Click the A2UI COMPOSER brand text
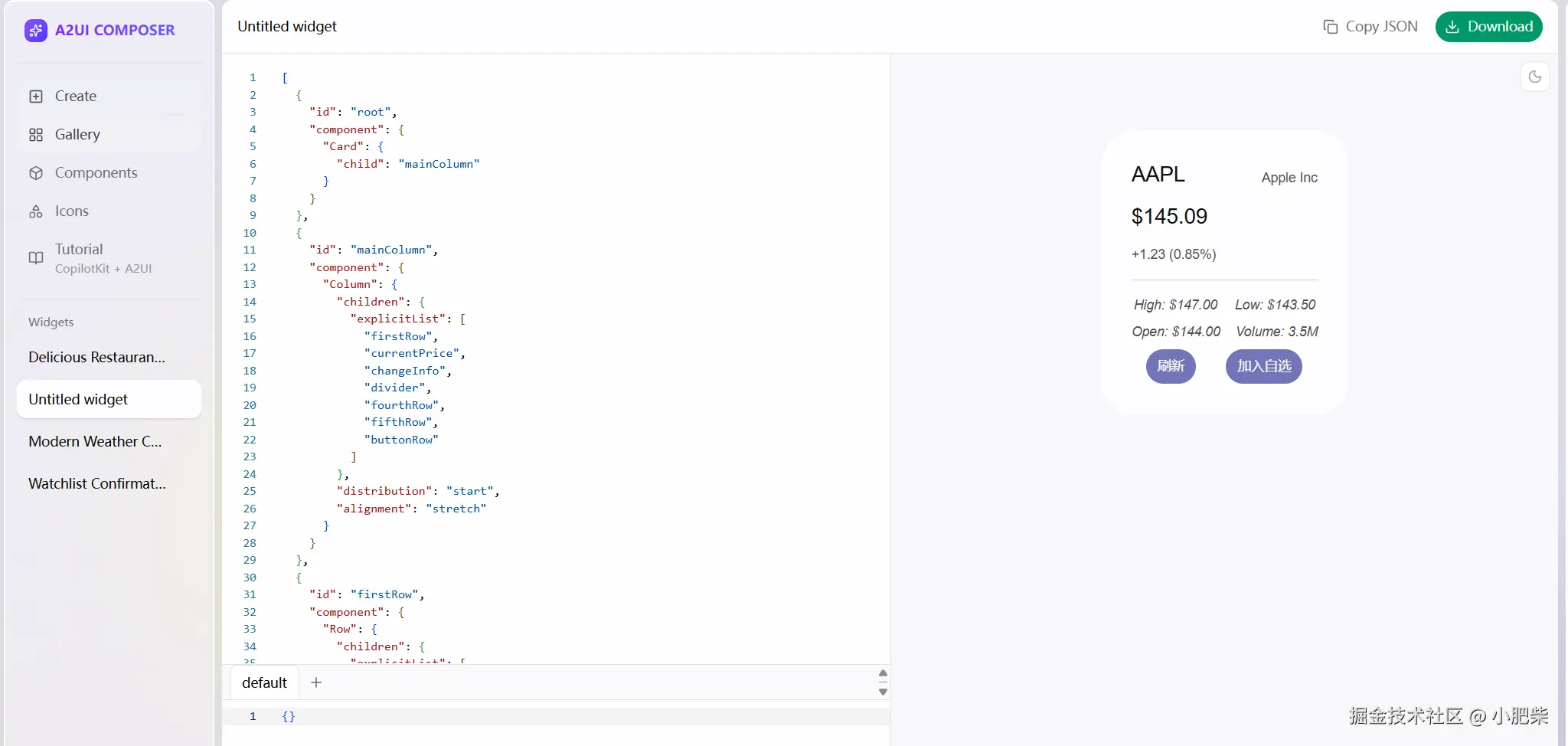 [115, 30]
